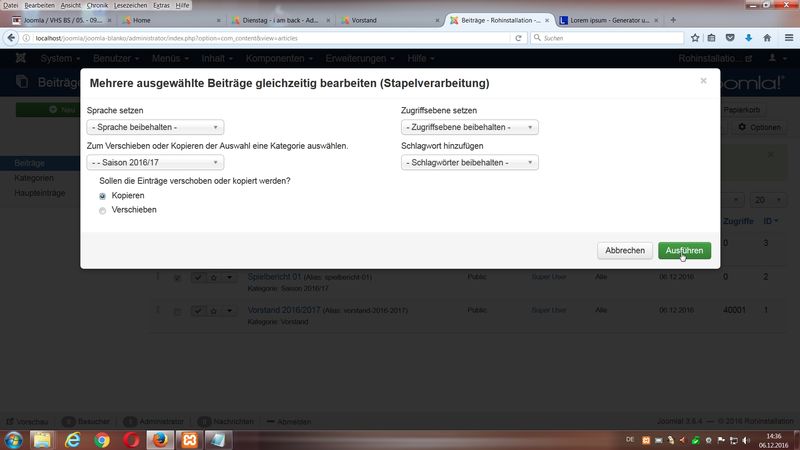Open the Bearbeiten menu
800x450 pixels.
(39, 5)
